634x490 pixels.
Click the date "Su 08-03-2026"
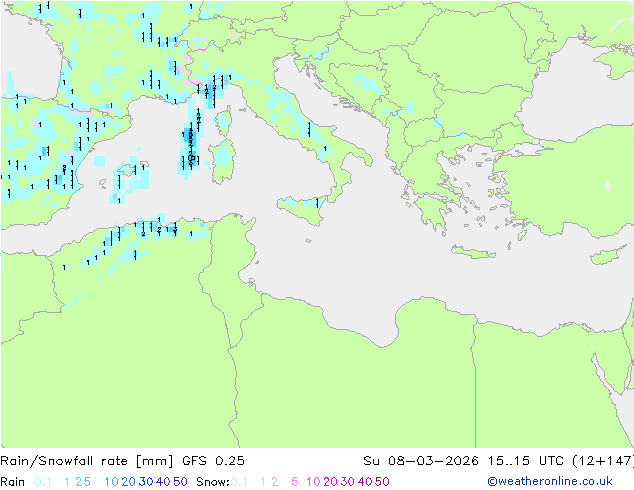[x=421, y=461]
